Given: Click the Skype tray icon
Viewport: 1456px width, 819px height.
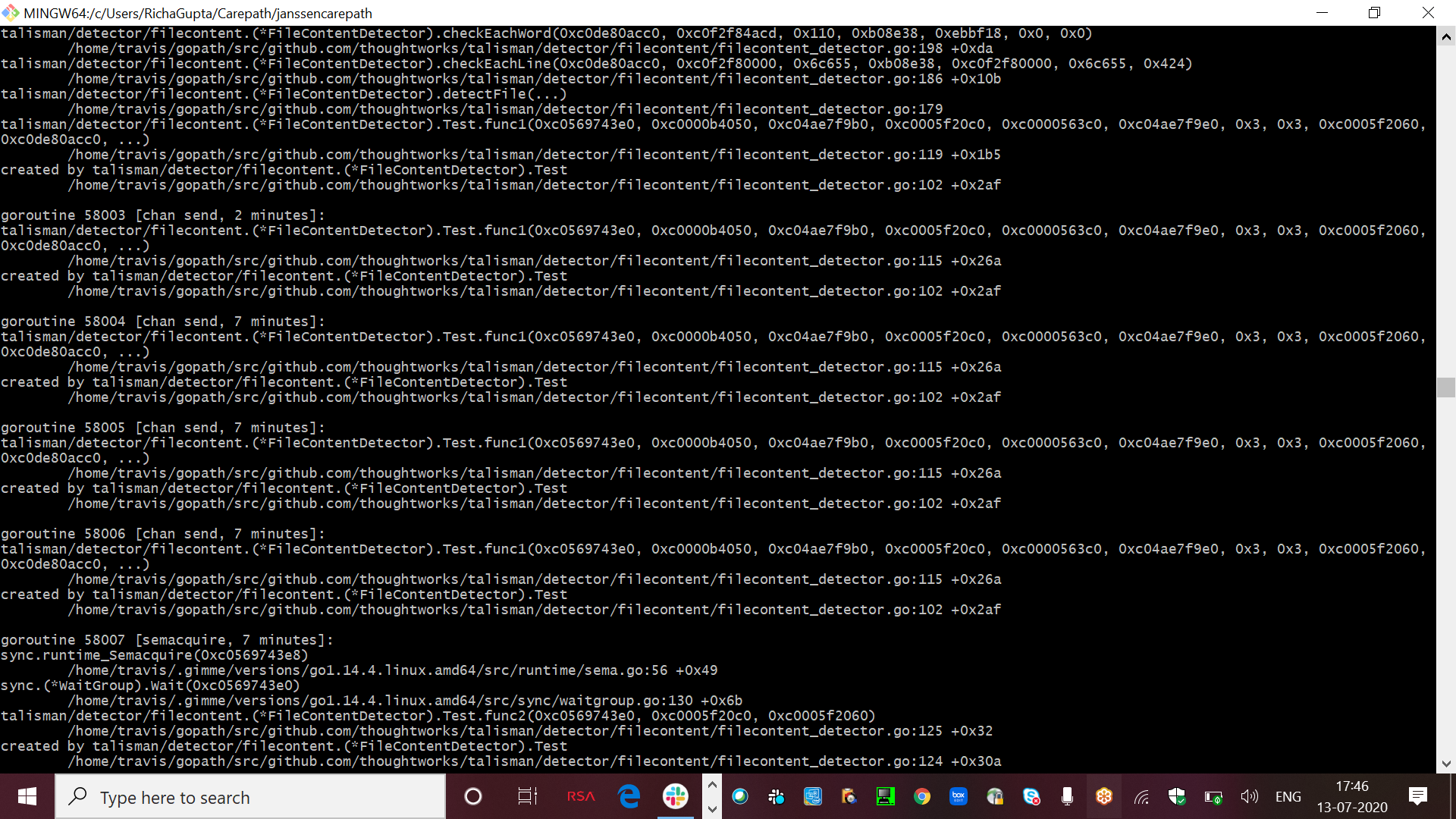Looking at the screenshot, I should [1031, 796].
